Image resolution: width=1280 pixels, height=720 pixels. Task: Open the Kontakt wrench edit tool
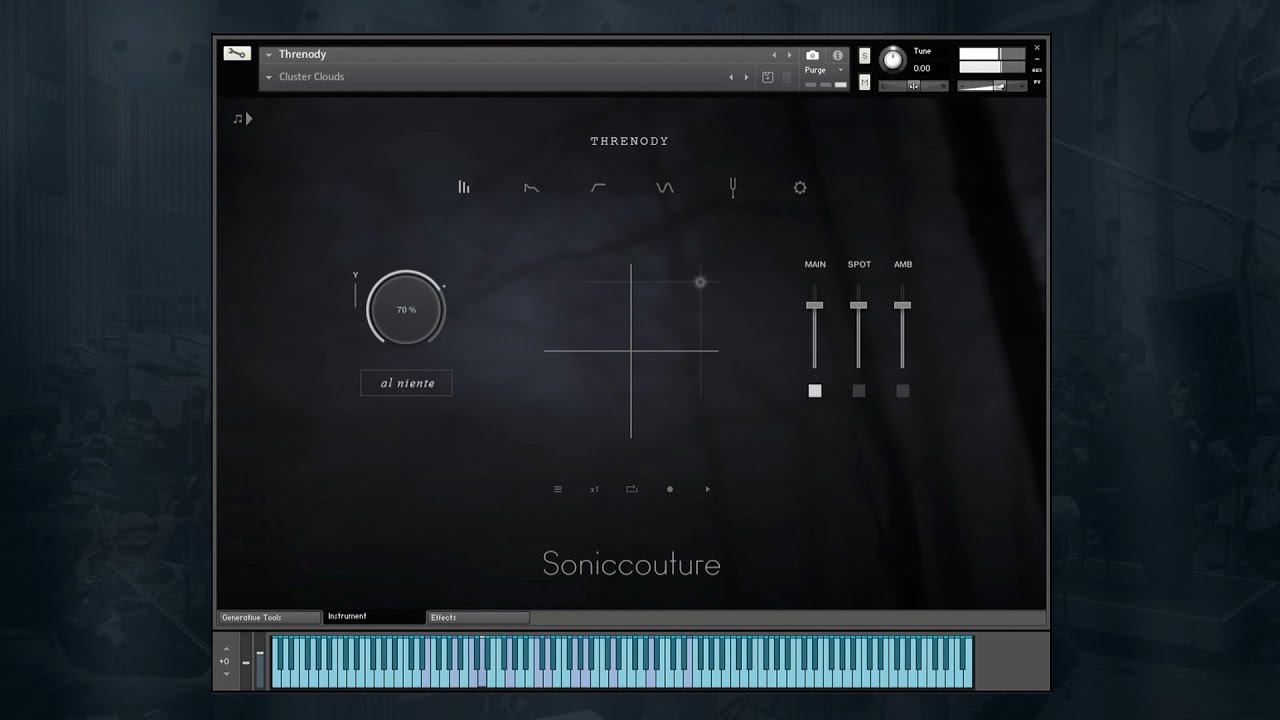pos(237,54)
